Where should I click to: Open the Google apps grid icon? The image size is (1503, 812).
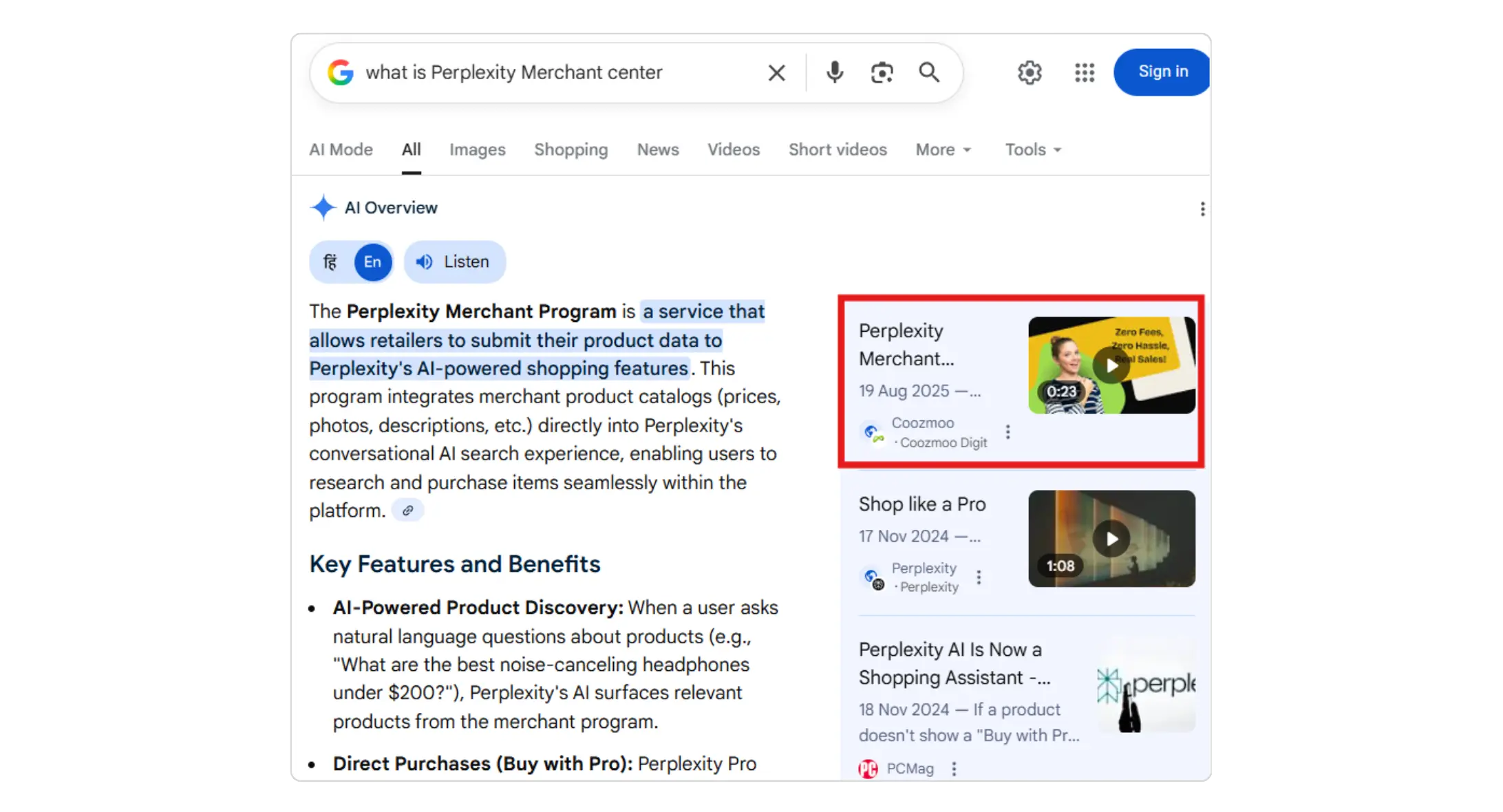click(1085, 72)
